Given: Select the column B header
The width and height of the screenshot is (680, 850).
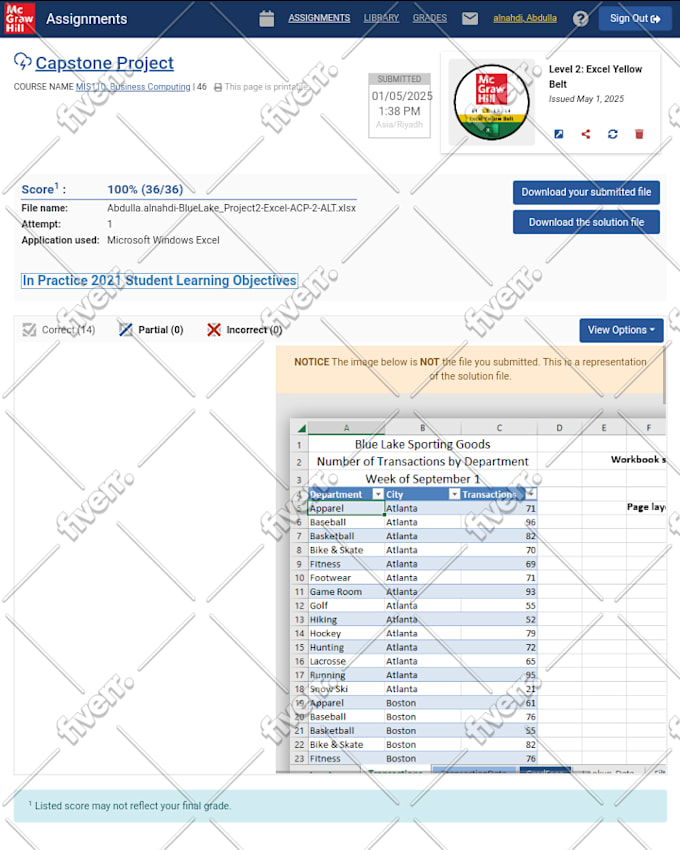Looking at the screenshot, I should (x=423, y=428).
